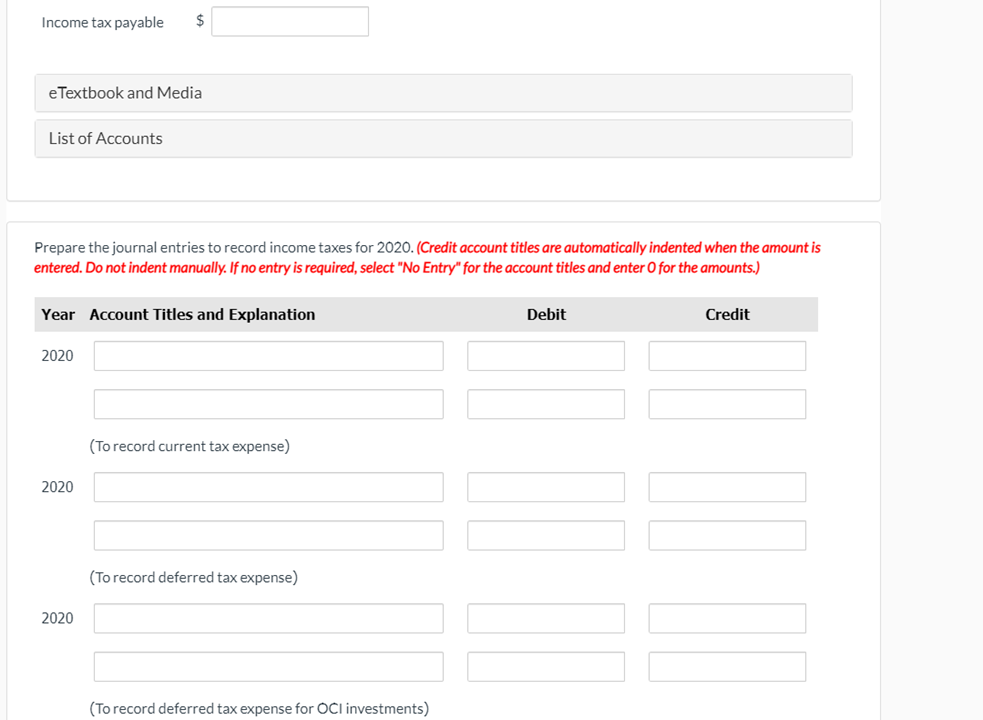The height and width of the screenshot is (720, 983).
Task: Open the eTextbook and Media panel
Action: (443, 92)
